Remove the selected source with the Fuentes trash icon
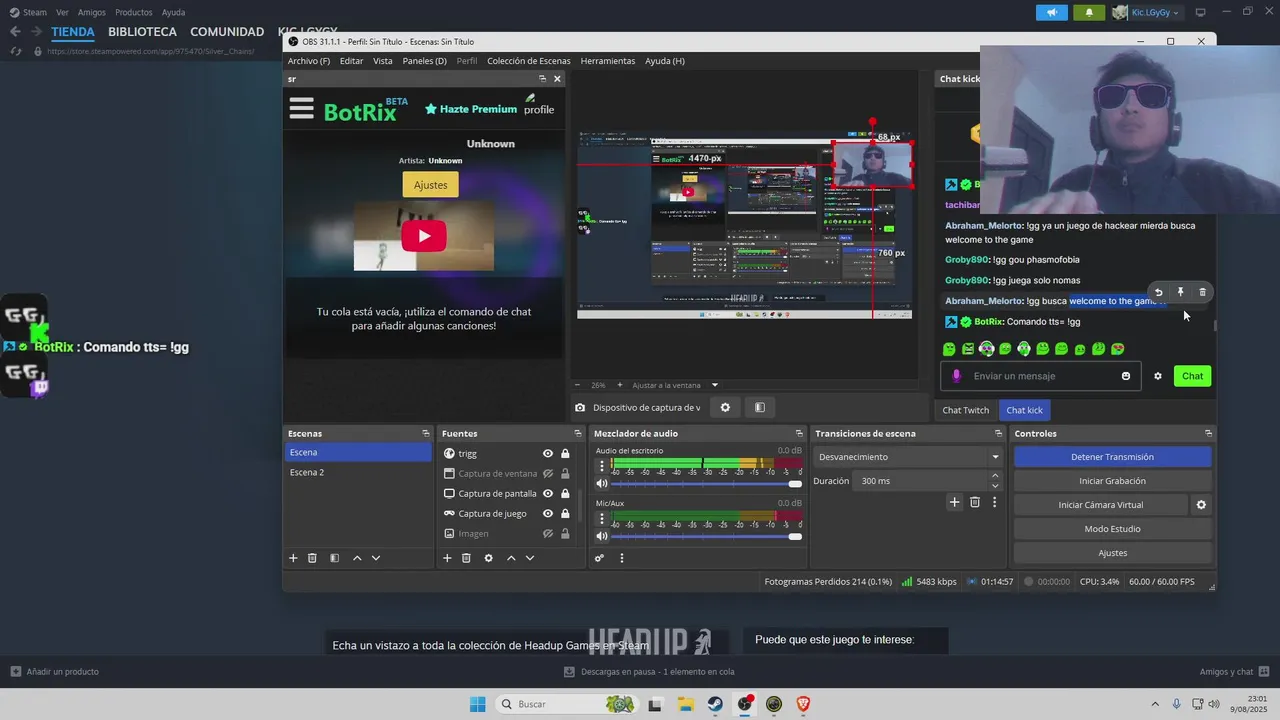The height and width of the screenshot is (720, 1280). [466, 558]
